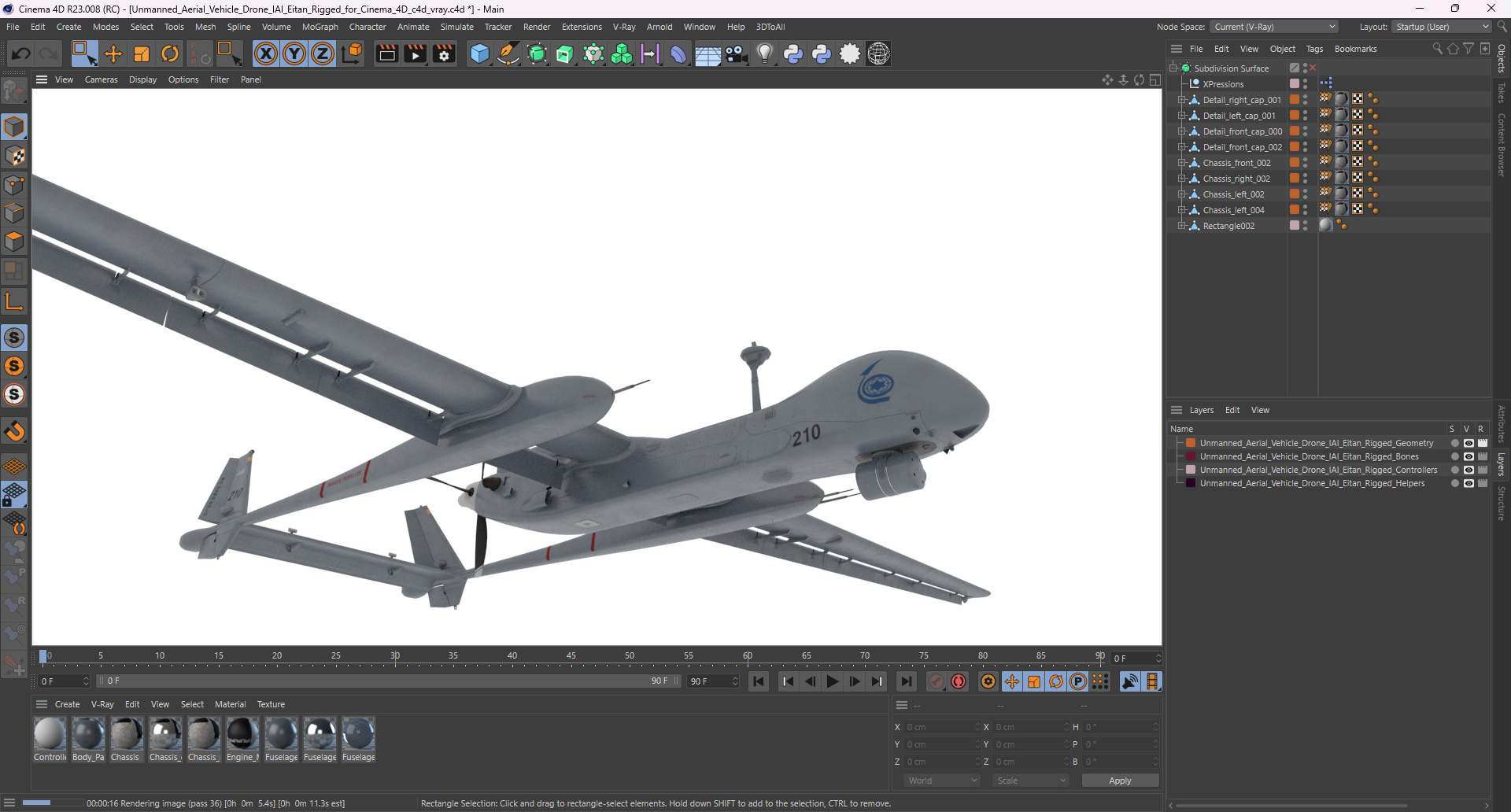Viewport: 1511px width, 812px height.
Task: Expand Detail_right_cap_001 object
Action: click(x=1181, y=100)
